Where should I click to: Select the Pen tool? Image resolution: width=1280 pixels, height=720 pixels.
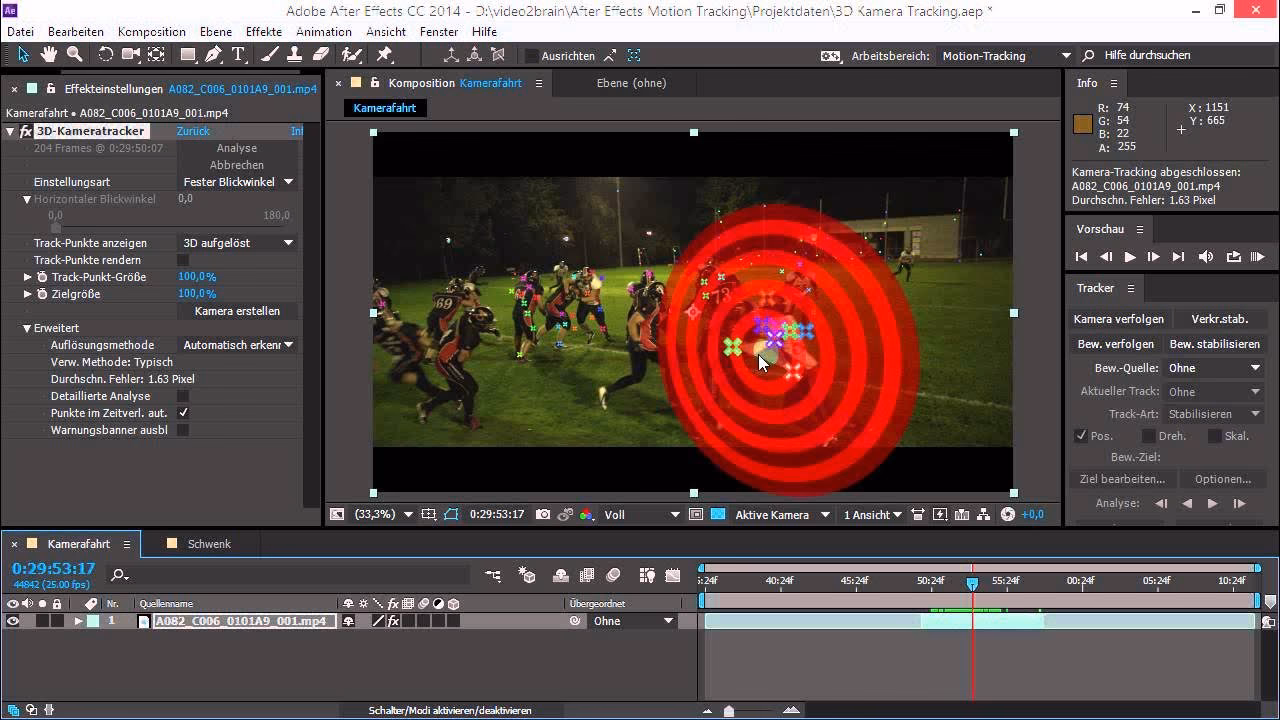[213, 55]
